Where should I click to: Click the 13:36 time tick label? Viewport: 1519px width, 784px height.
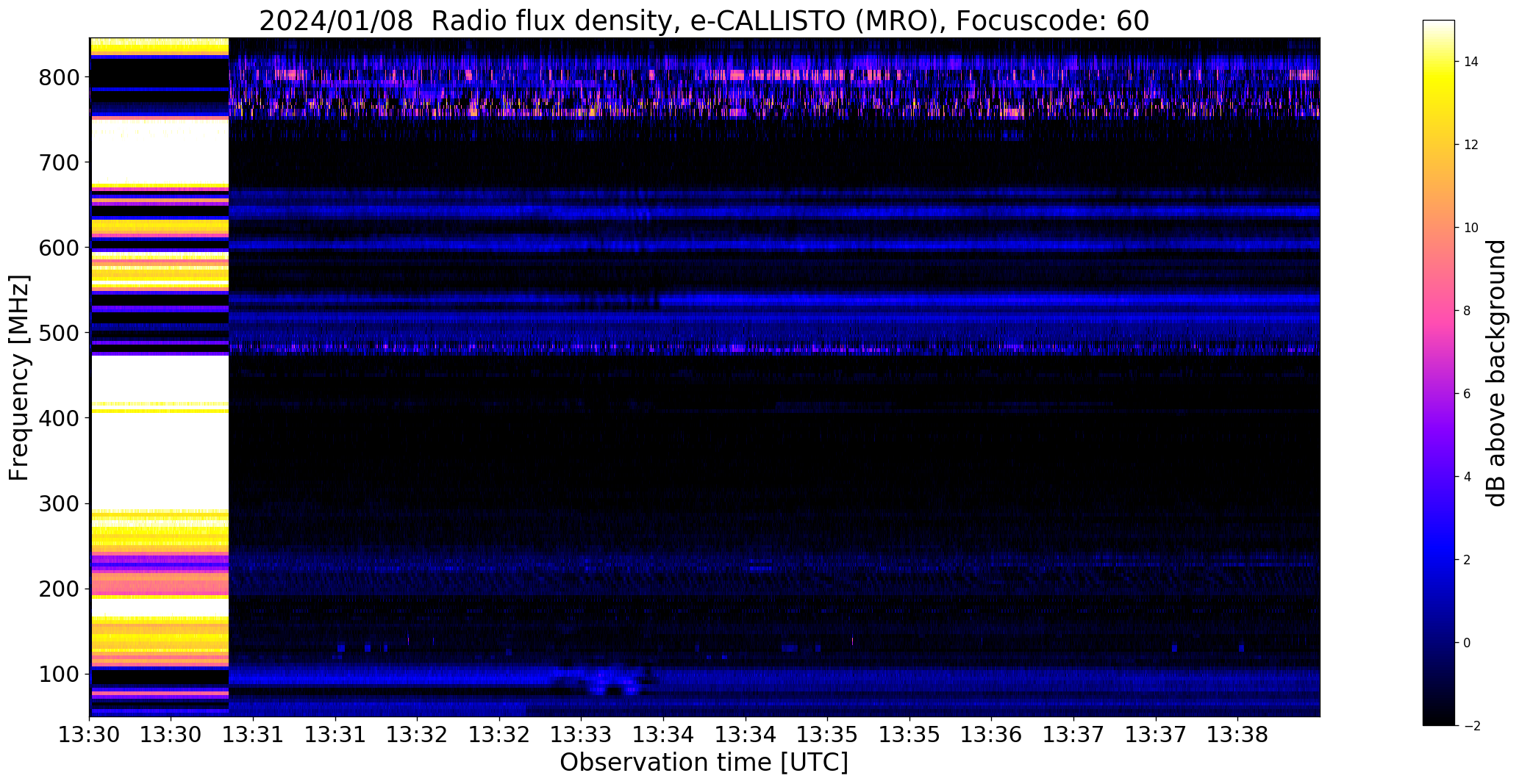(x=992, y=734)
